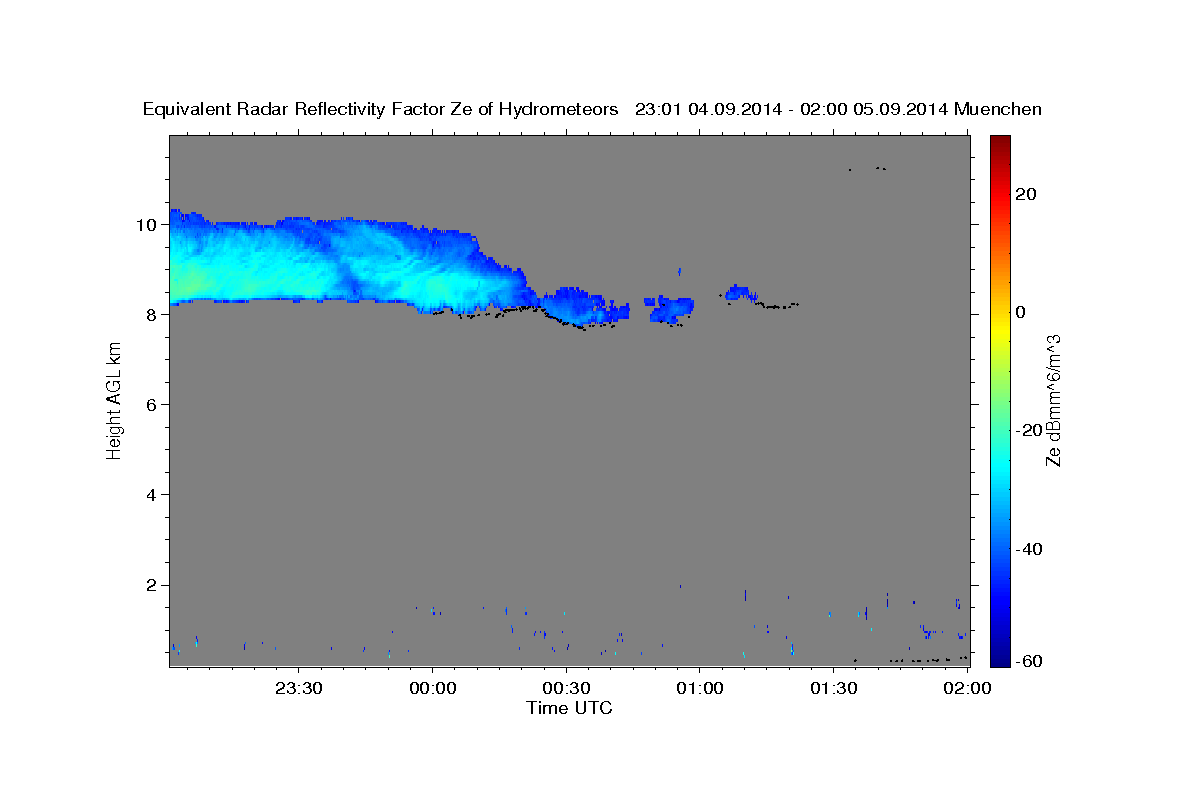This screenshot has width=1200, height=800.
Task: Click the 'Ze dBmm^6/m^3' colorbar label
Action: point(1053,401)
